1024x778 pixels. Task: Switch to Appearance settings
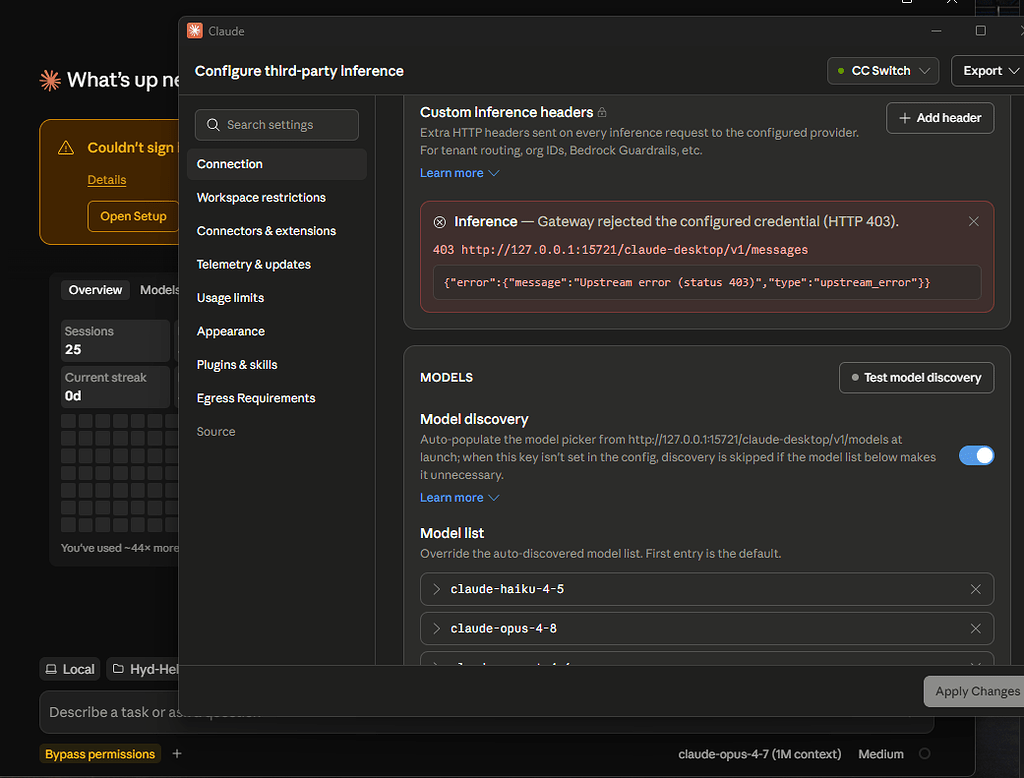click(277, 331)
